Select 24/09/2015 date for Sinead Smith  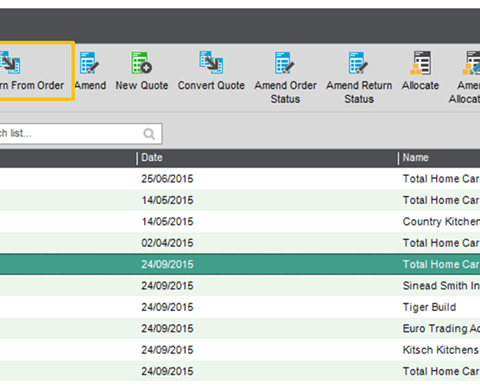pos(167,286)
